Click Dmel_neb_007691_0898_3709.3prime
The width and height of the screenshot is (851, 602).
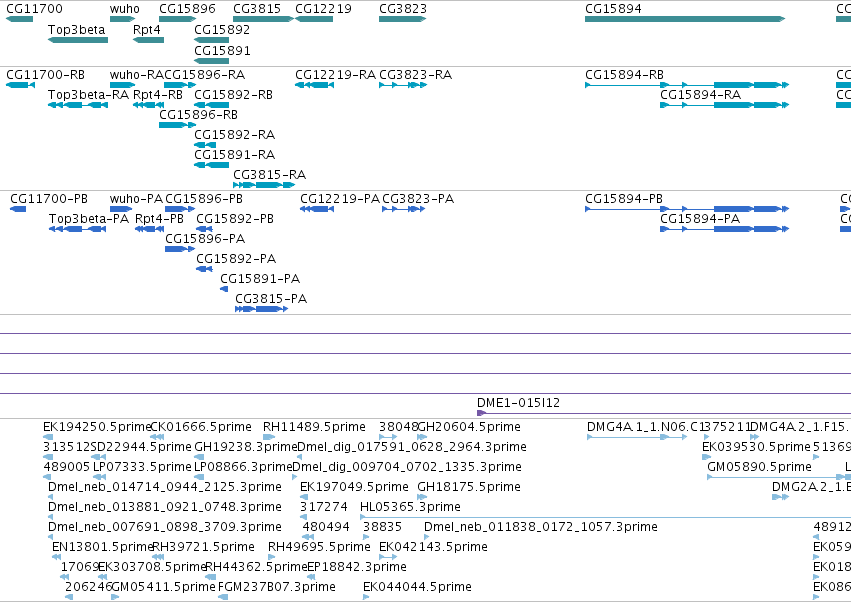165,527
